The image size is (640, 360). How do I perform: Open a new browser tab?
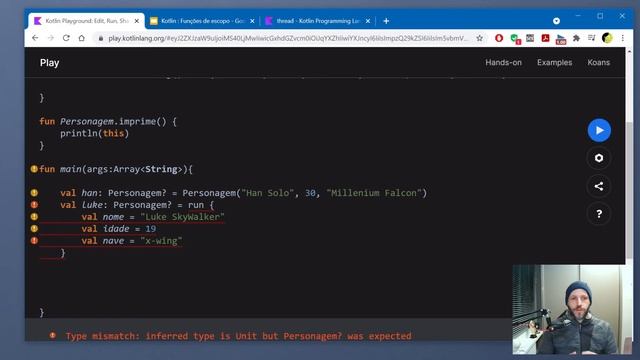386,21
